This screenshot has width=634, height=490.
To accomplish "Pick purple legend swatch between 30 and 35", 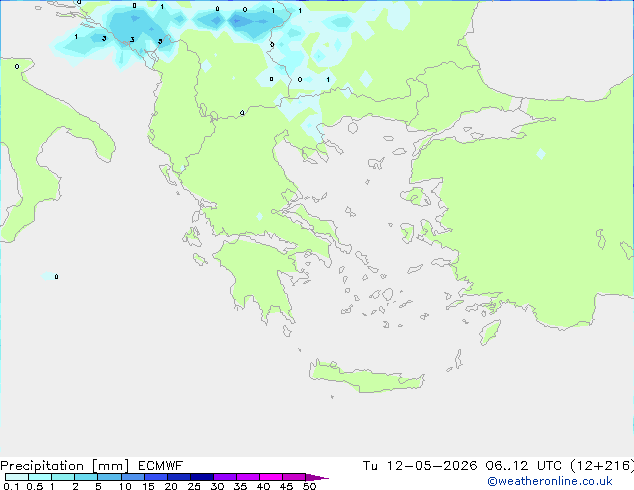I will coord(225,477).
